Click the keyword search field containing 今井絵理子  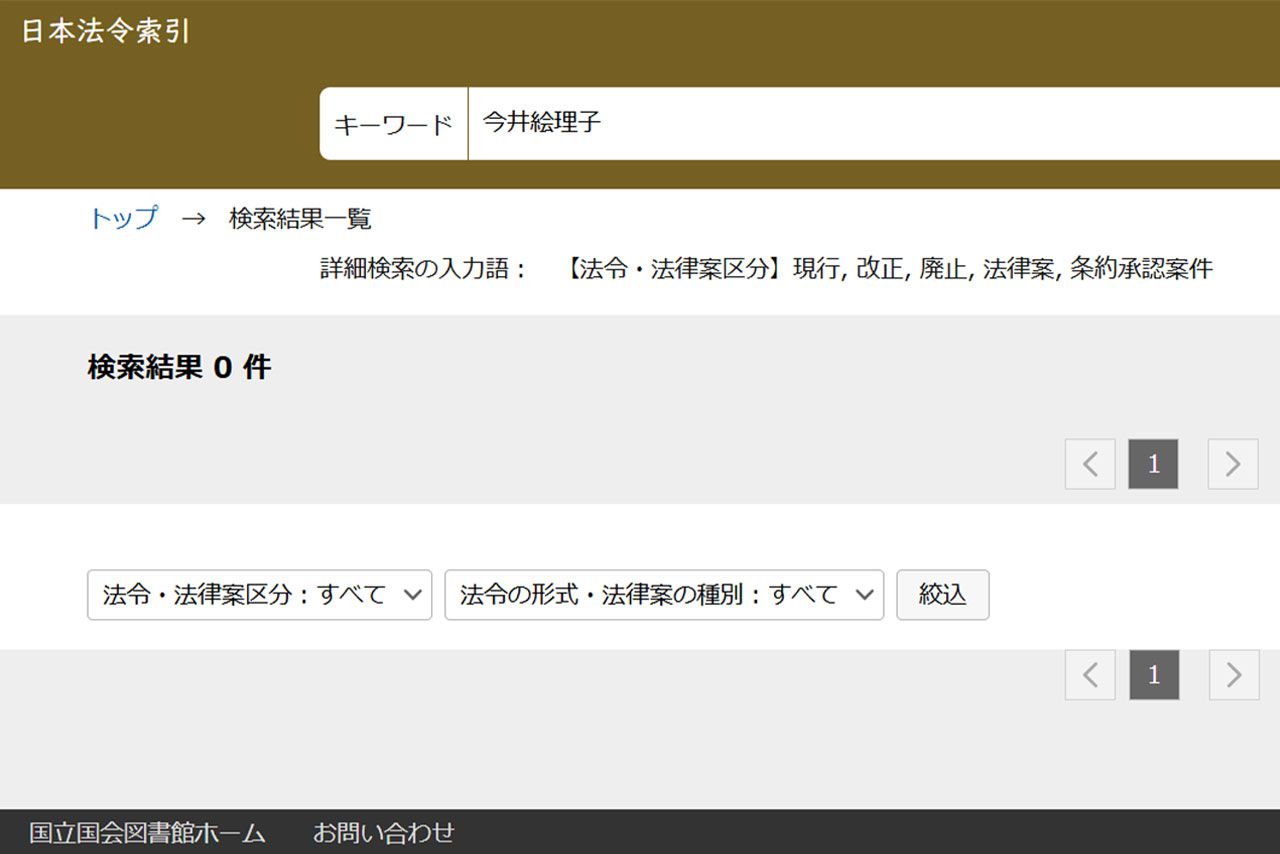click(x=700, y=122)
